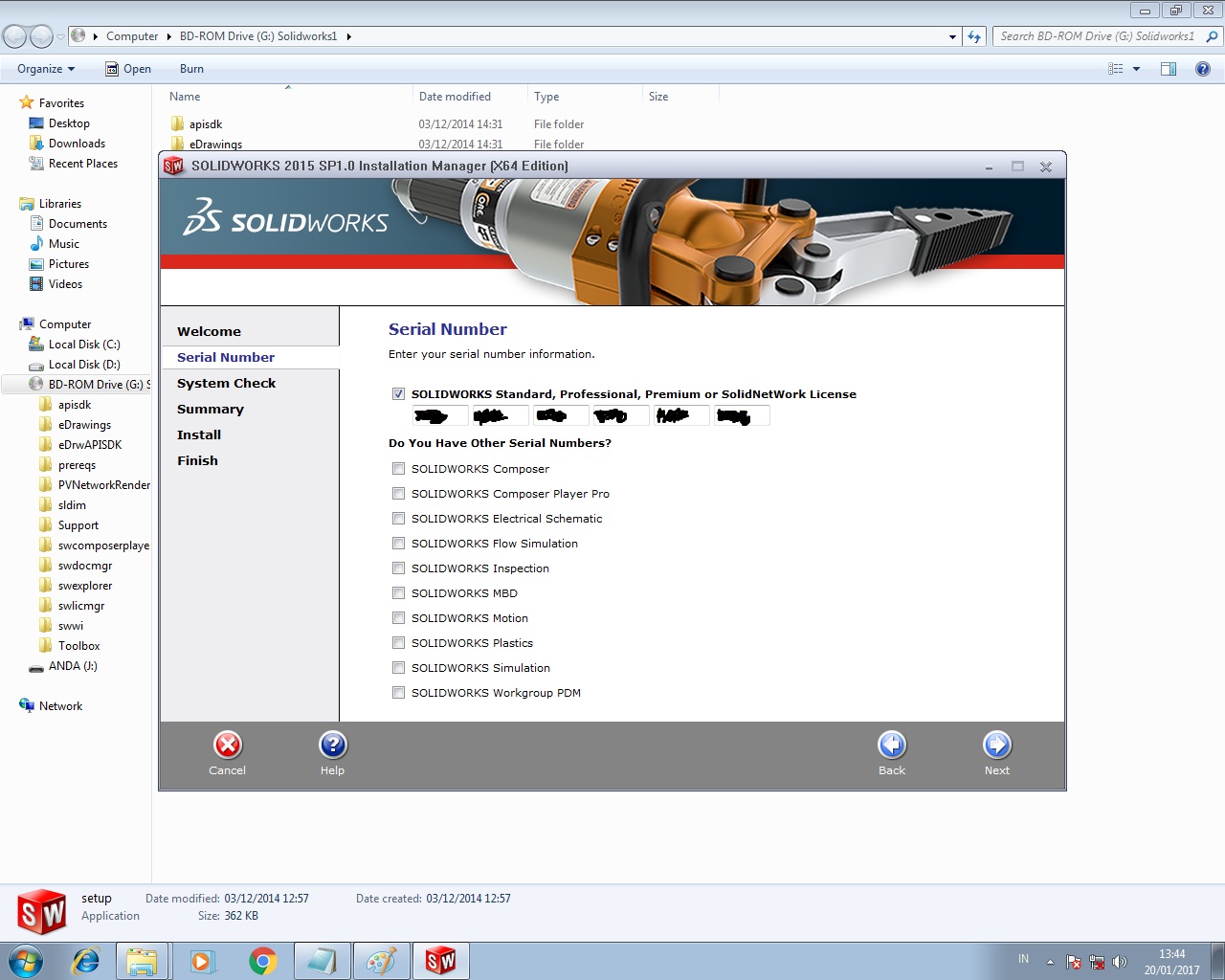
Task: Open the address bar history dropdown
Action: click(952, 36)
